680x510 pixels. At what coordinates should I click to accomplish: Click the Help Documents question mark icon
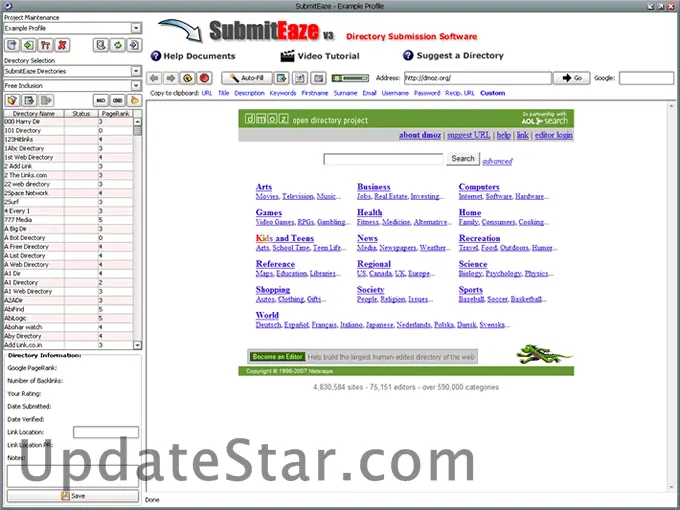155,56
